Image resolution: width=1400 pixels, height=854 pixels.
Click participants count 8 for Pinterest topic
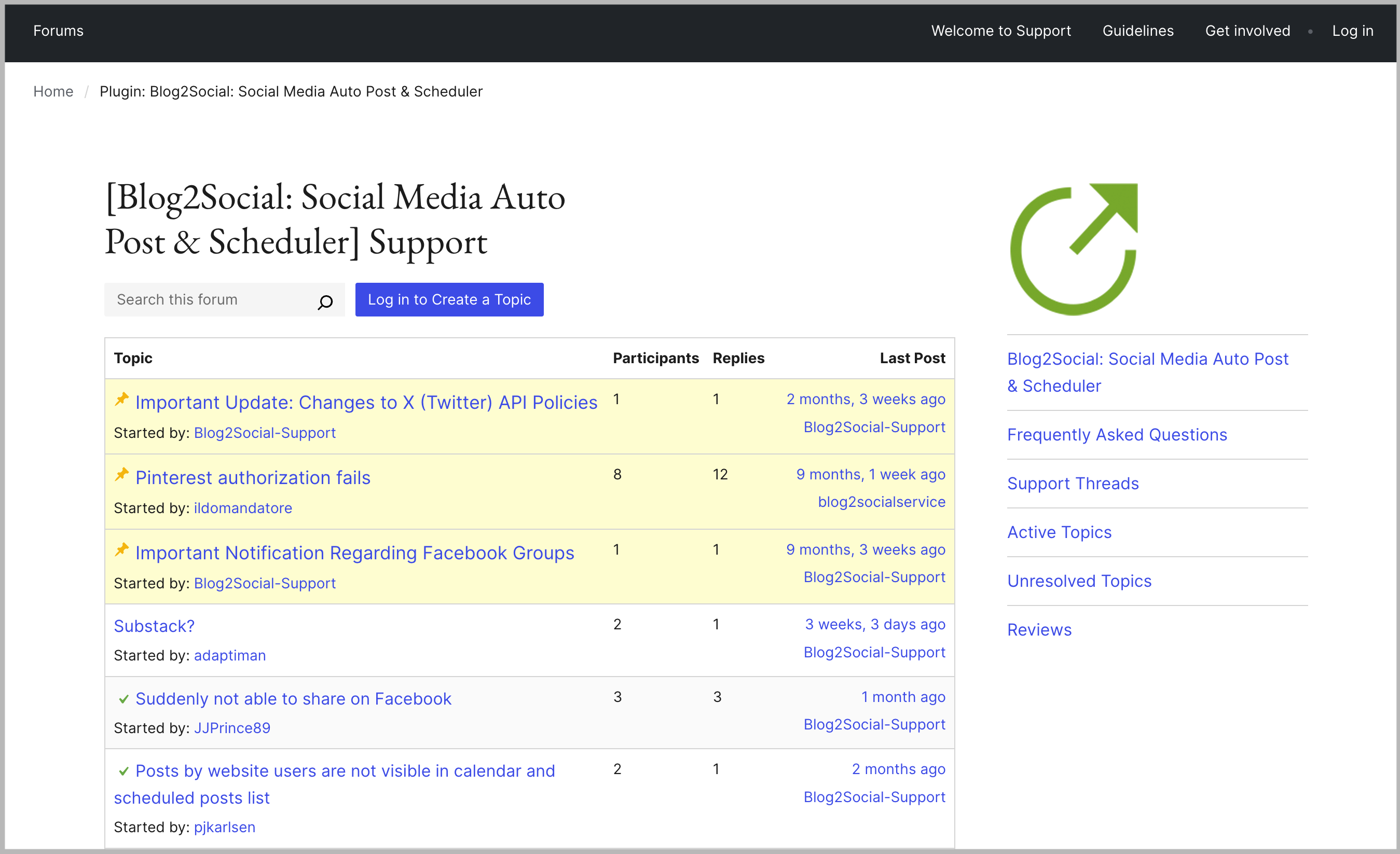617,474
